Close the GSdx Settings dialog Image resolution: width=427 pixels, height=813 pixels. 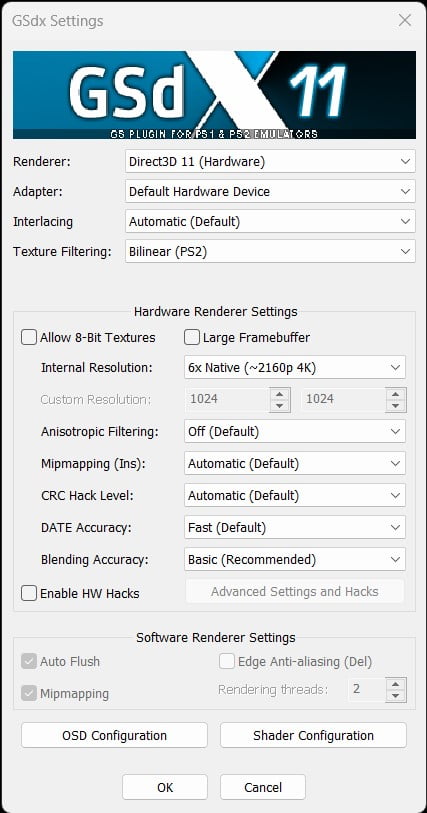(x=404, y=21)
